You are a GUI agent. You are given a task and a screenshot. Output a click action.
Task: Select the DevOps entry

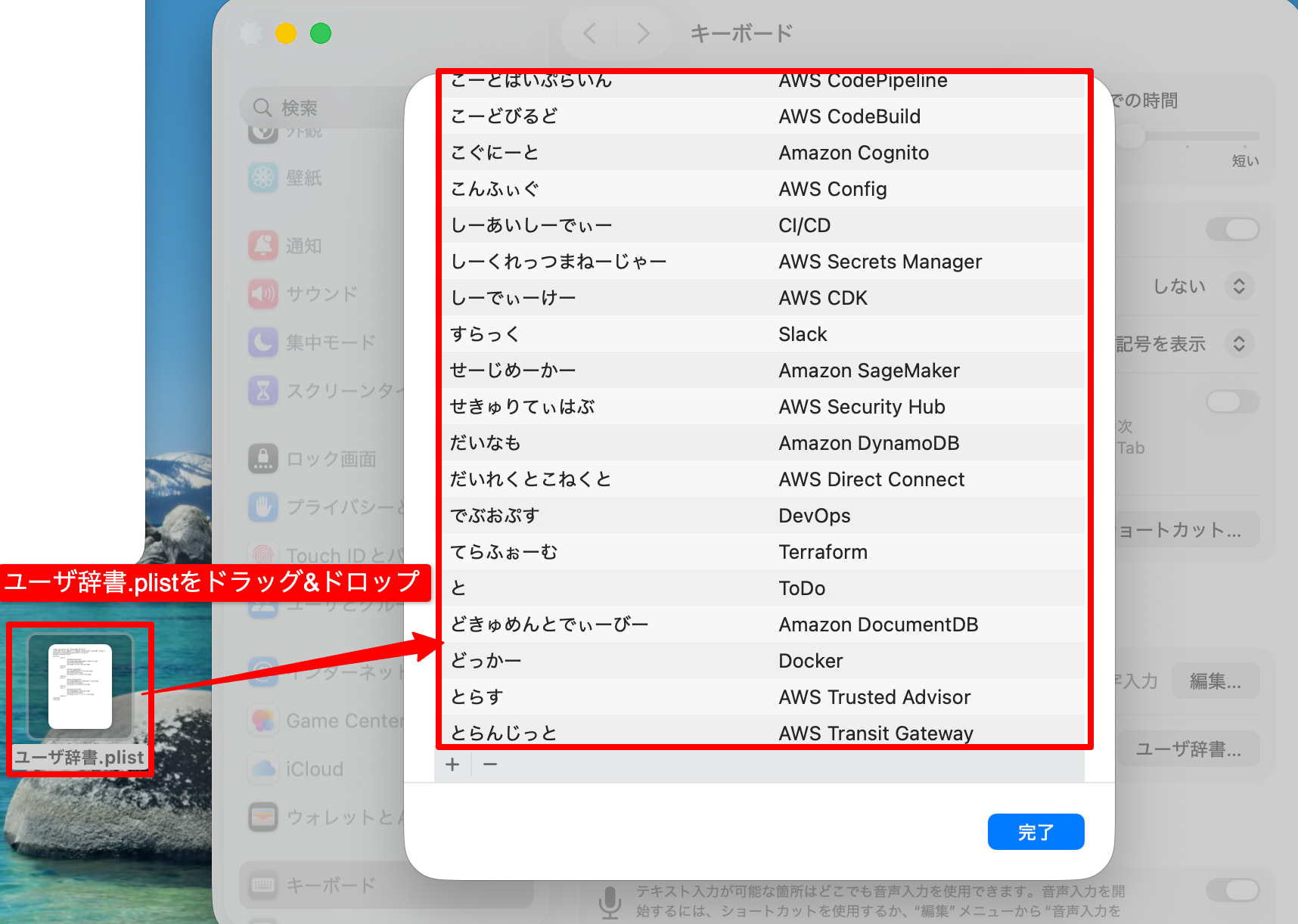(x=764, y=516)
